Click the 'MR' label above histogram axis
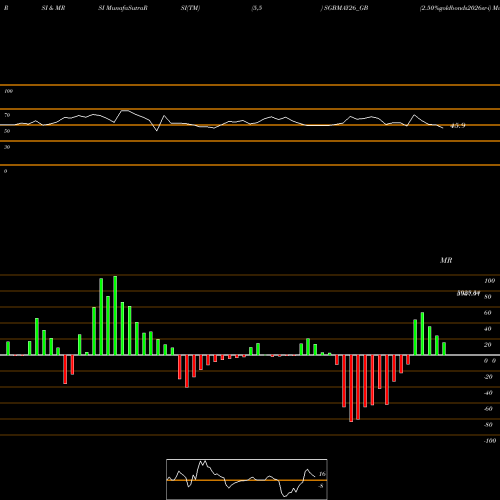500x500 pixels. 446,260
